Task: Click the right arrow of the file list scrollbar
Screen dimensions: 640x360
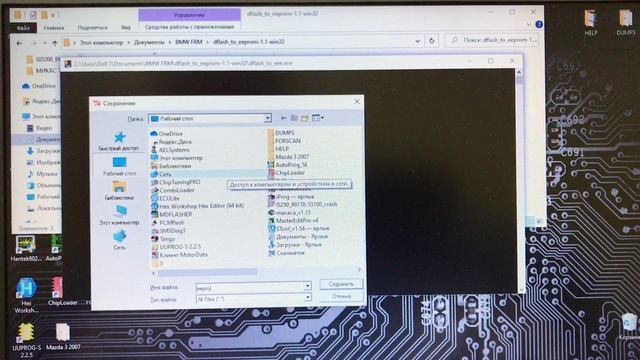Action: point(359,270)
